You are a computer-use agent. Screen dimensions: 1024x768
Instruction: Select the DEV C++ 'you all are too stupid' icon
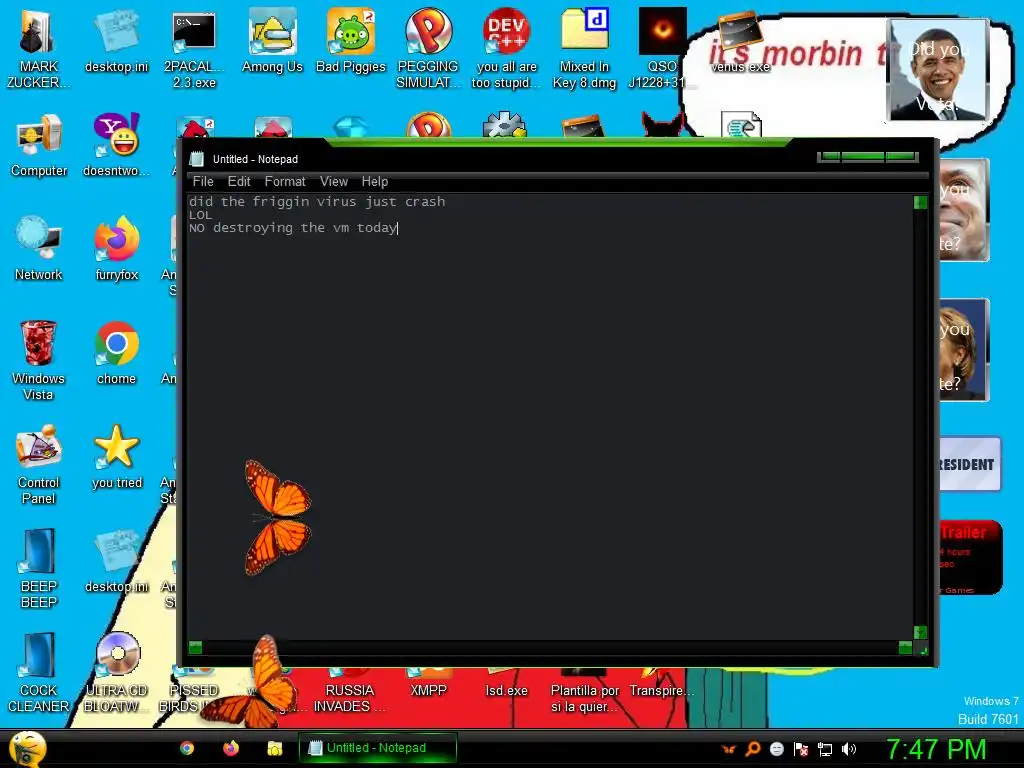click(507, 48)
